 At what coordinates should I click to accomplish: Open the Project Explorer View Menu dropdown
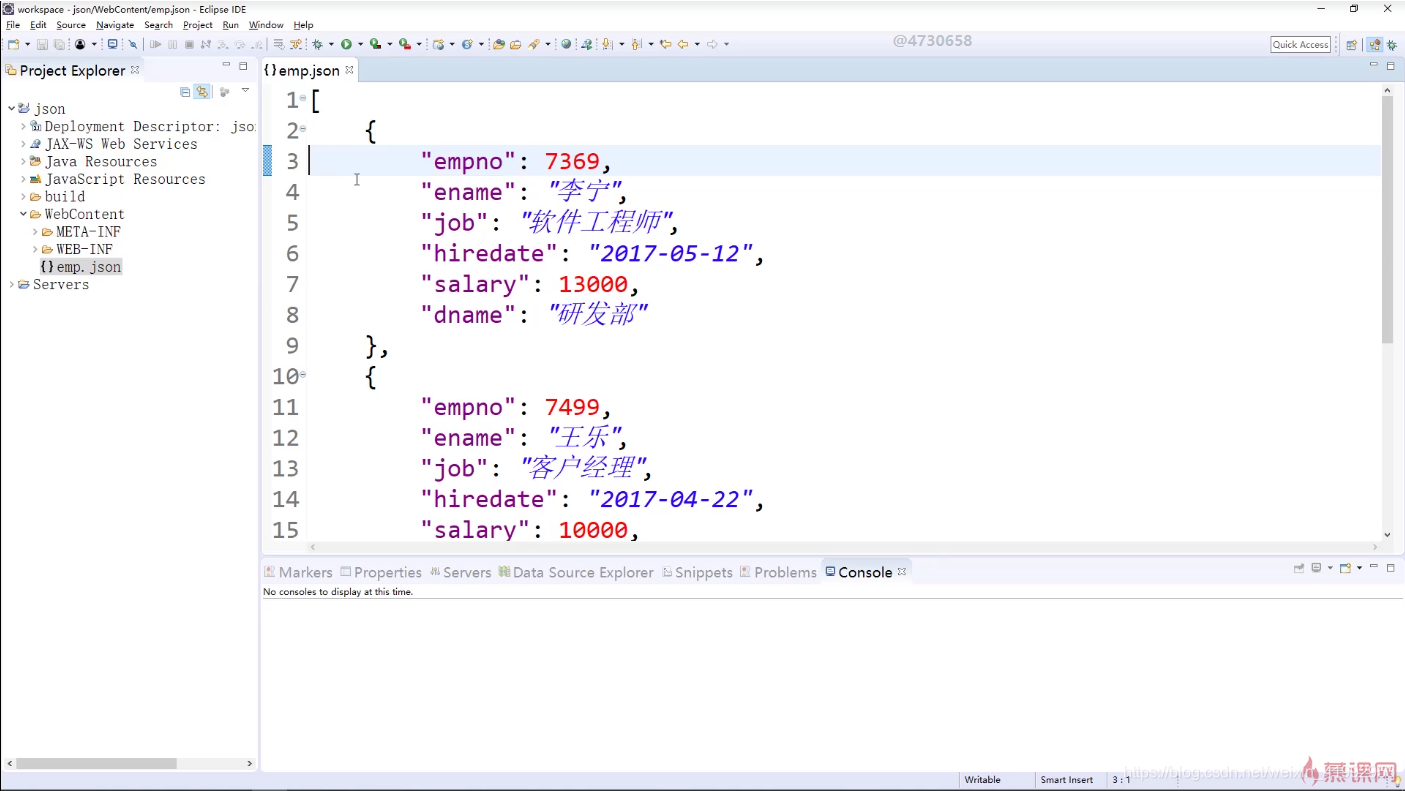click(245, 91)
